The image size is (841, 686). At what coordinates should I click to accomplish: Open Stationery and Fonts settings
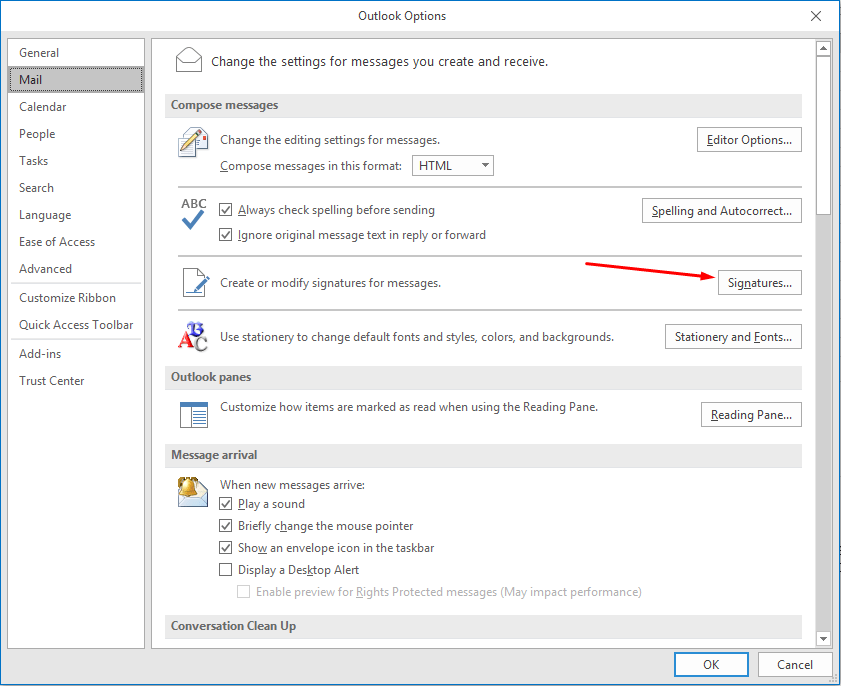[x=733, y=336]
